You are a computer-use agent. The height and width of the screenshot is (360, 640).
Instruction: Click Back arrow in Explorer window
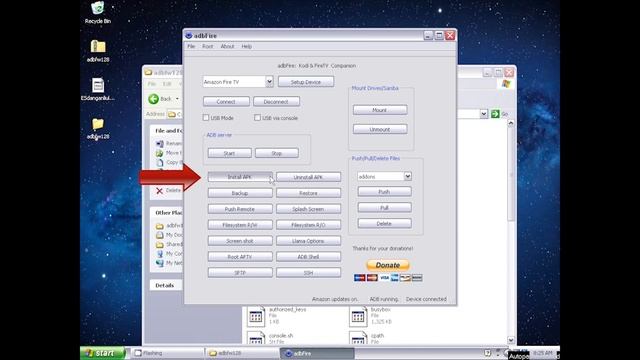tap(153, 99)
